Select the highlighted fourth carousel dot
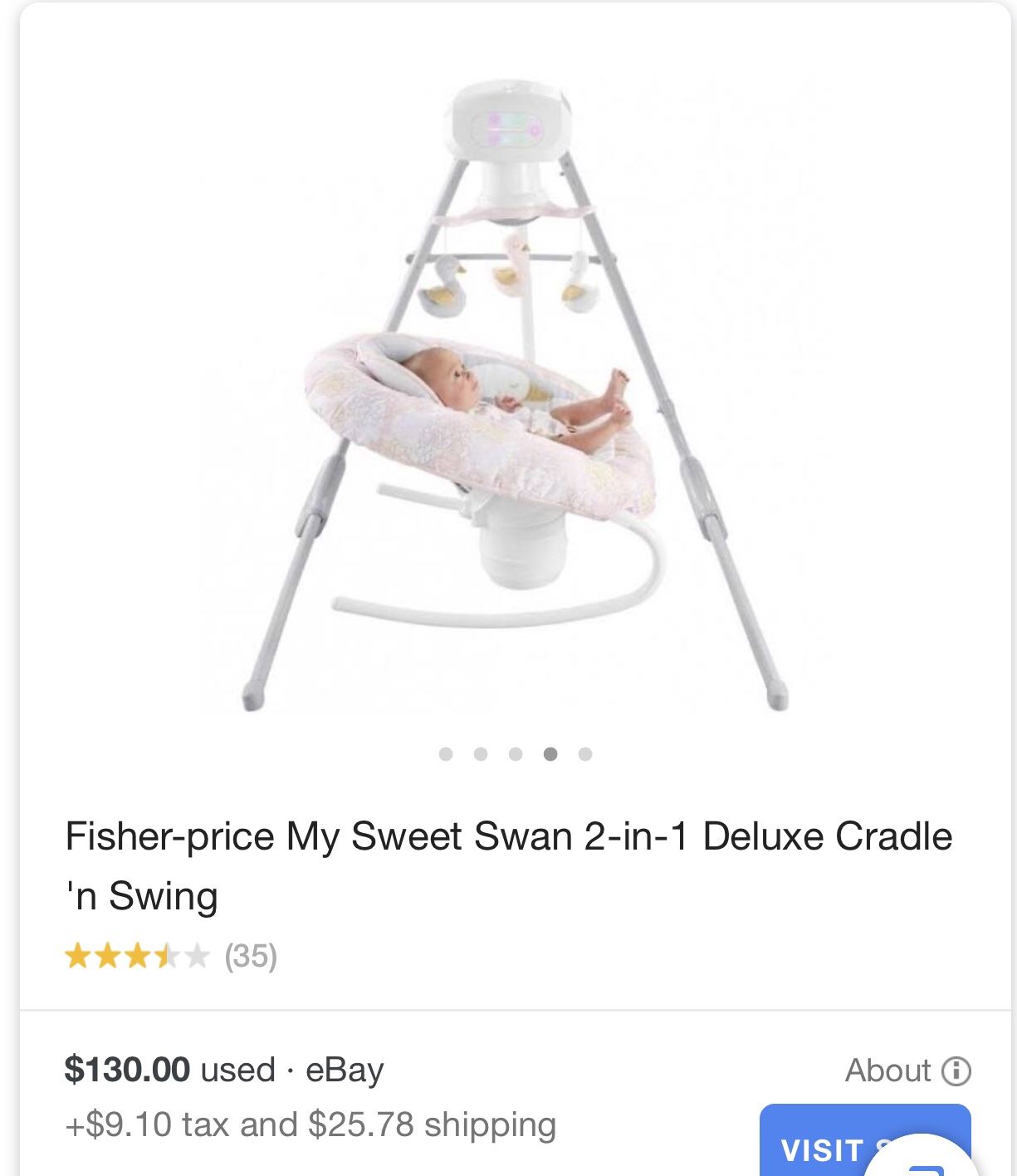 (x=550, y=754)
